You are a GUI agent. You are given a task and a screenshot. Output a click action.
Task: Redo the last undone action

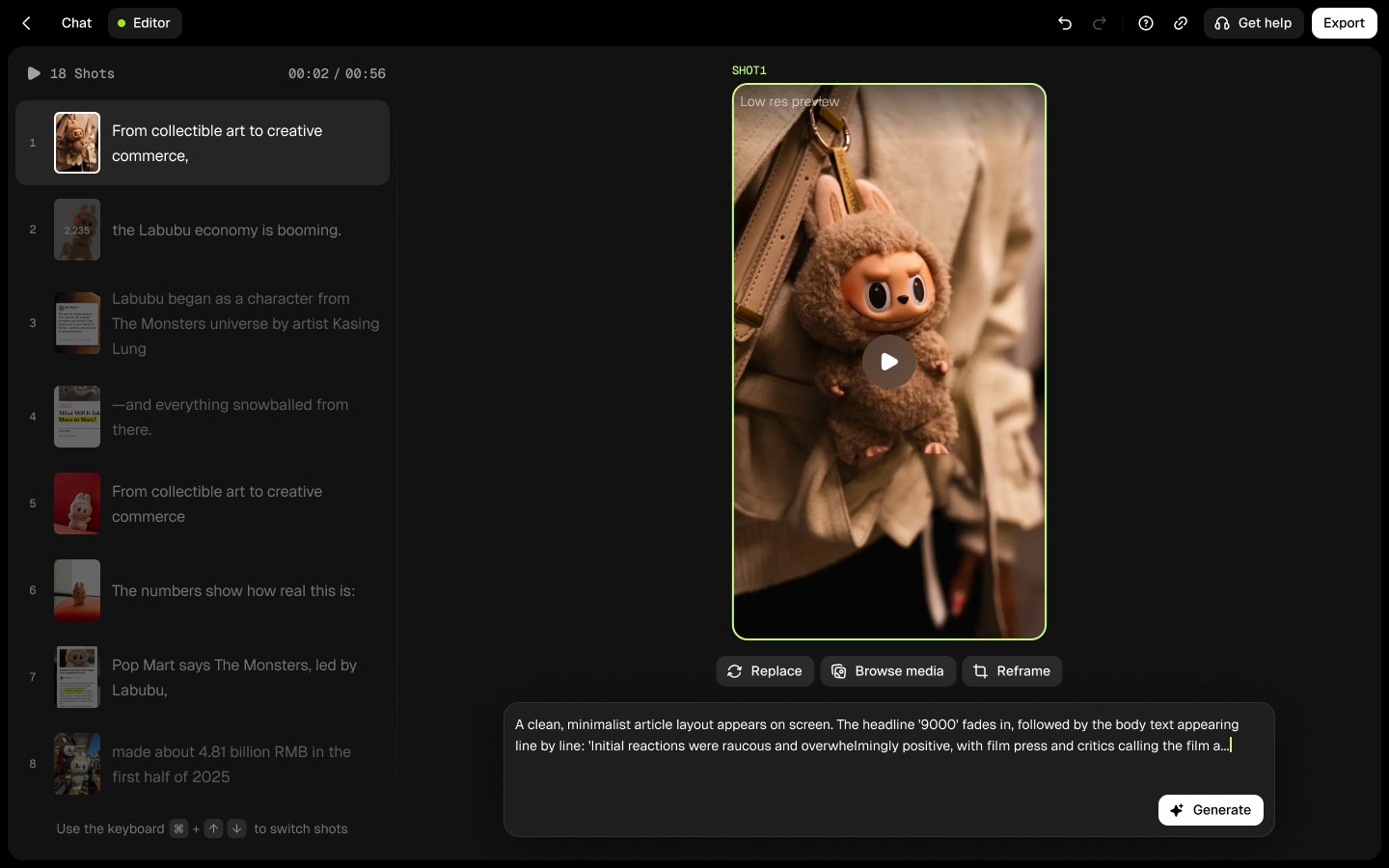[x=1100, y=23]
